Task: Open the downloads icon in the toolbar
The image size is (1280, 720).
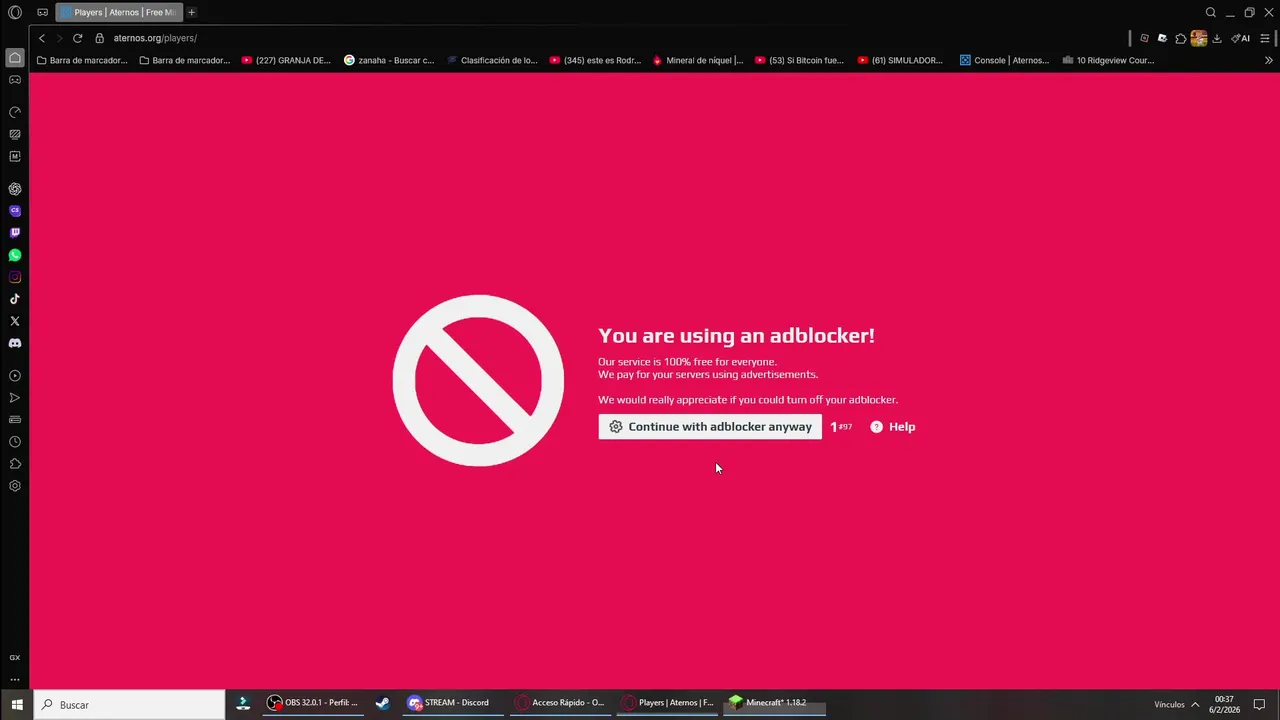Action: coord(1217,38)
